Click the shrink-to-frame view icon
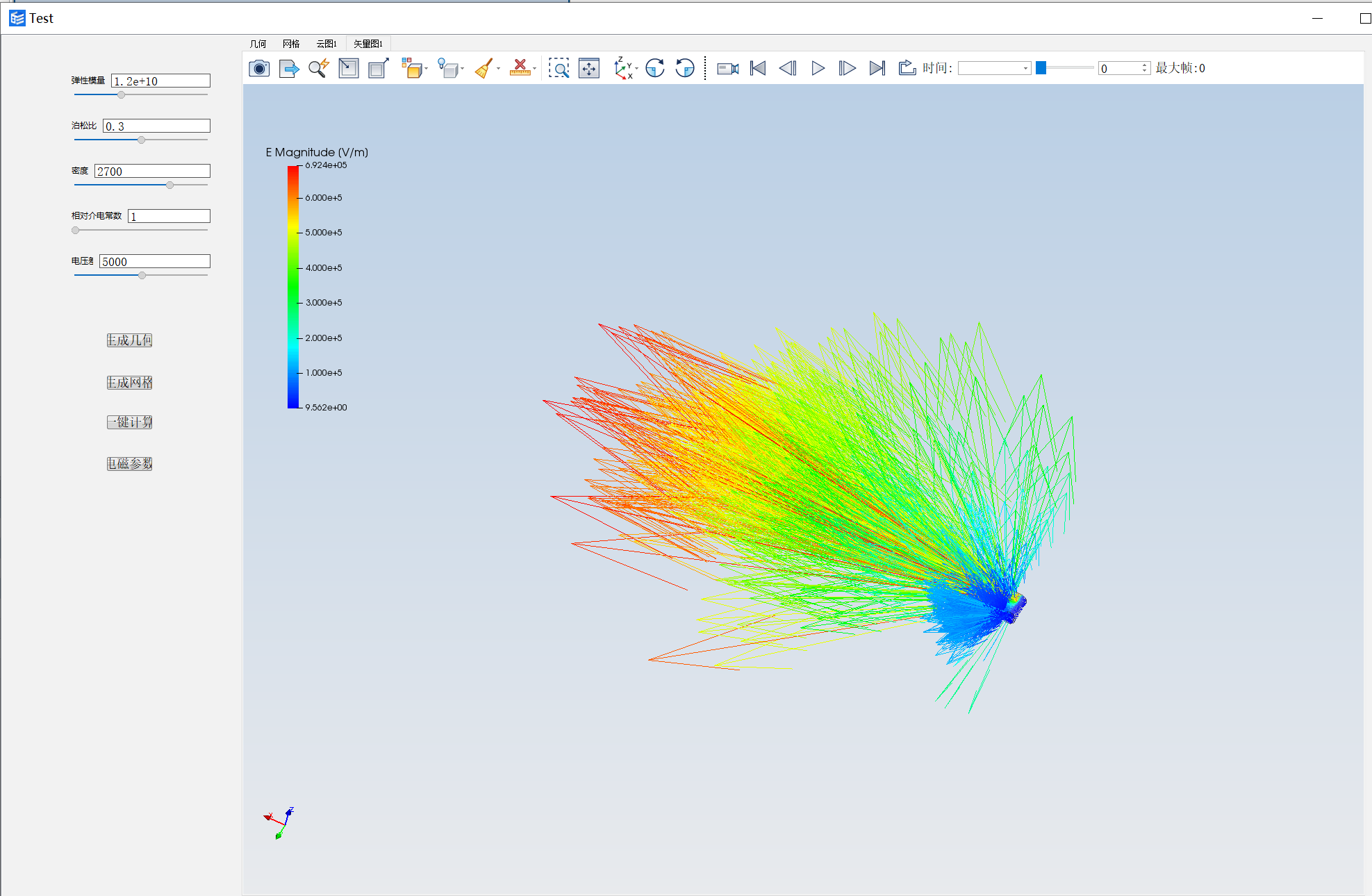The width and height of the screenshot is (1372, 896). click(349, 68)
